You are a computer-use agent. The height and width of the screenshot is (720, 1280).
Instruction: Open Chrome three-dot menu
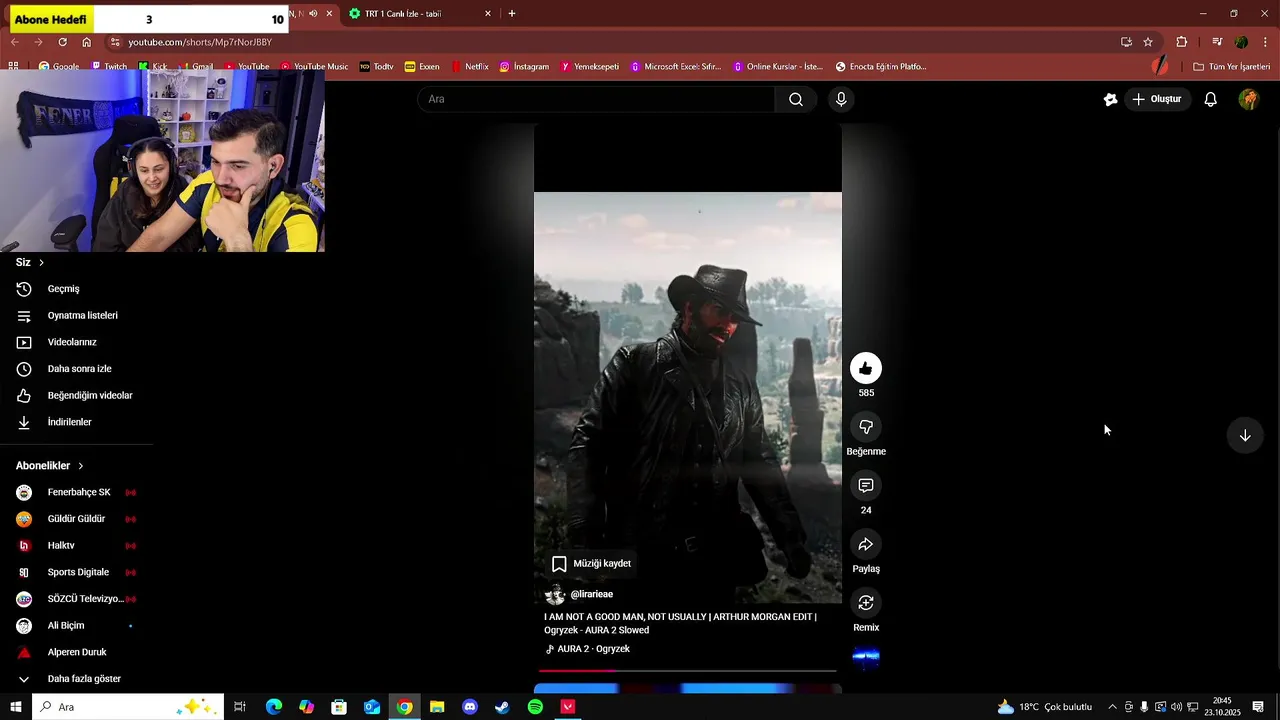click(1266, 42)
